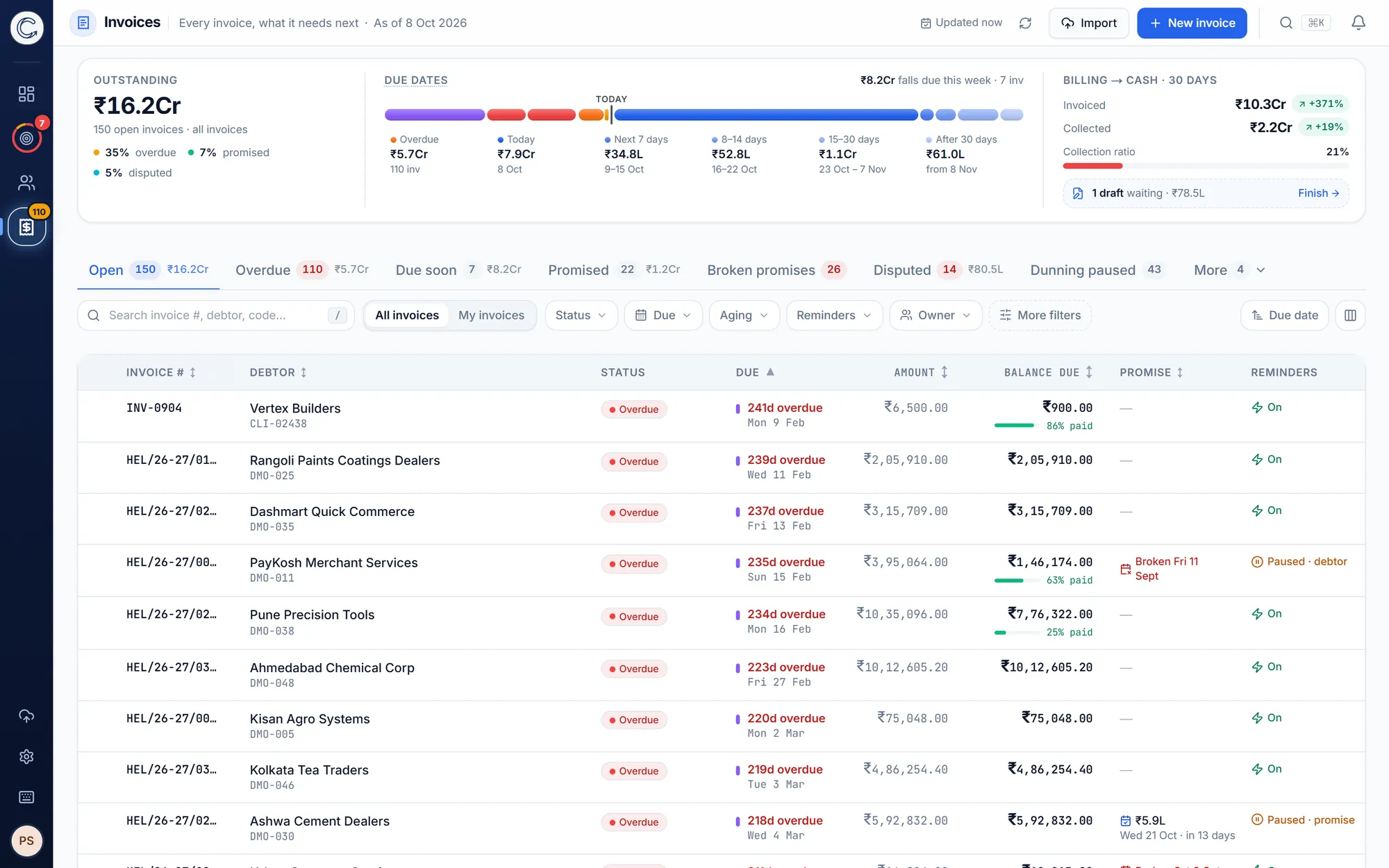The image size is (1389, 868).
Task: Click the app logo in sidebar
Action: pyautogui.click(x=26, y=28)
